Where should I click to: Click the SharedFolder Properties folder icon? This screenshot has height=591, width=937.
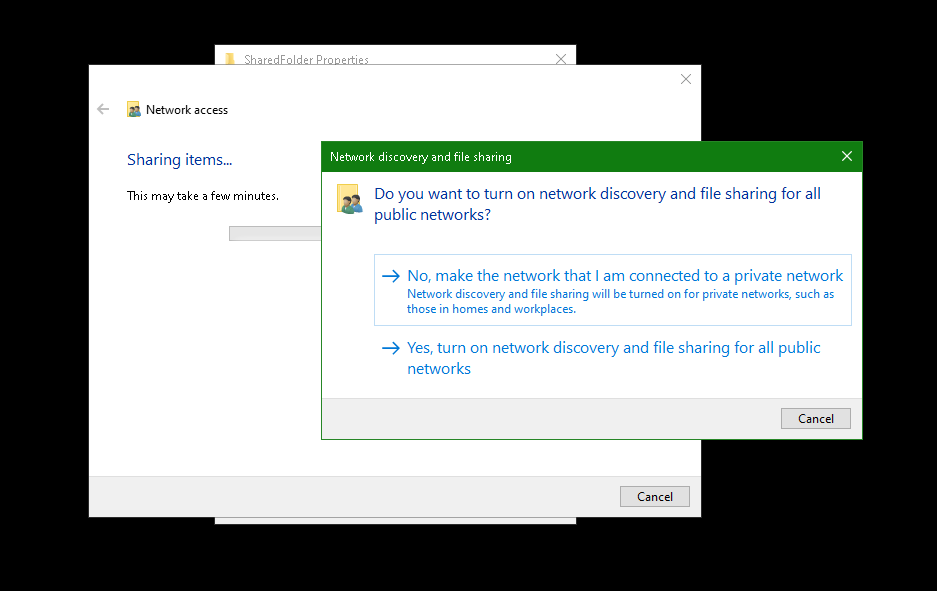(230, 59)
